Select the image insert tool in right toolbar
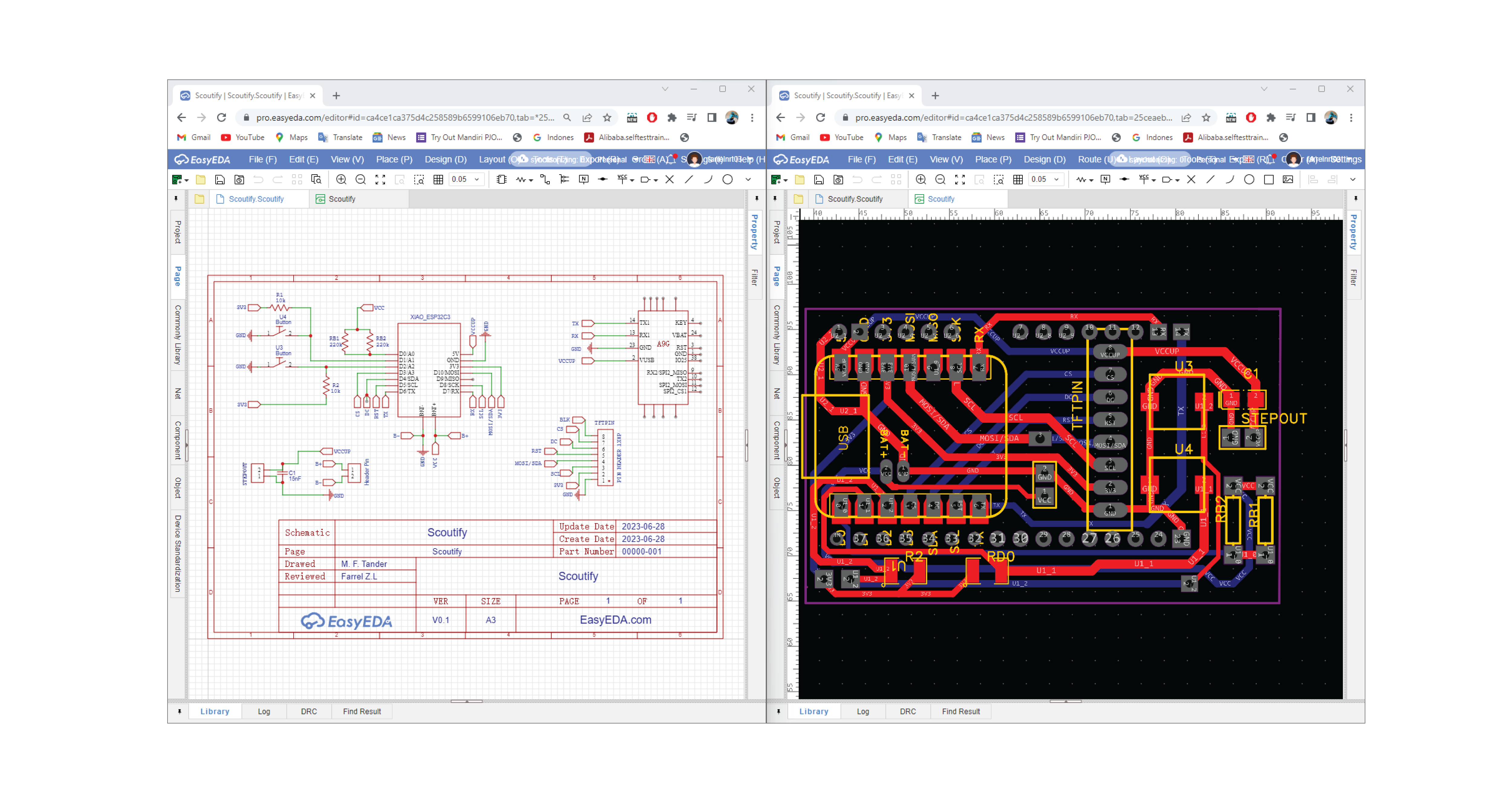Image resolution: width=1512 pixels, height=803 pixels. point(1288,180)
